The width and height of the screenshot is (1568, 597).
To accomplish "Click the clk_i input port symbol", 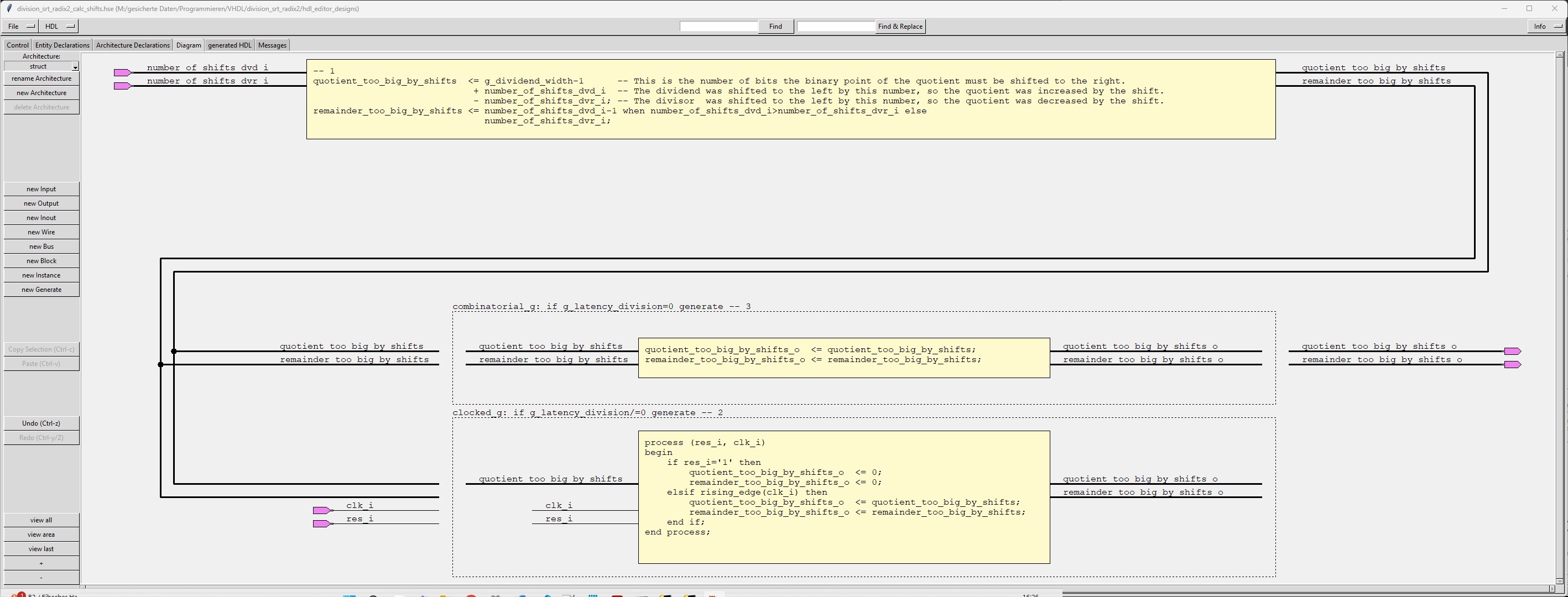I will click(x=321, y=511).
